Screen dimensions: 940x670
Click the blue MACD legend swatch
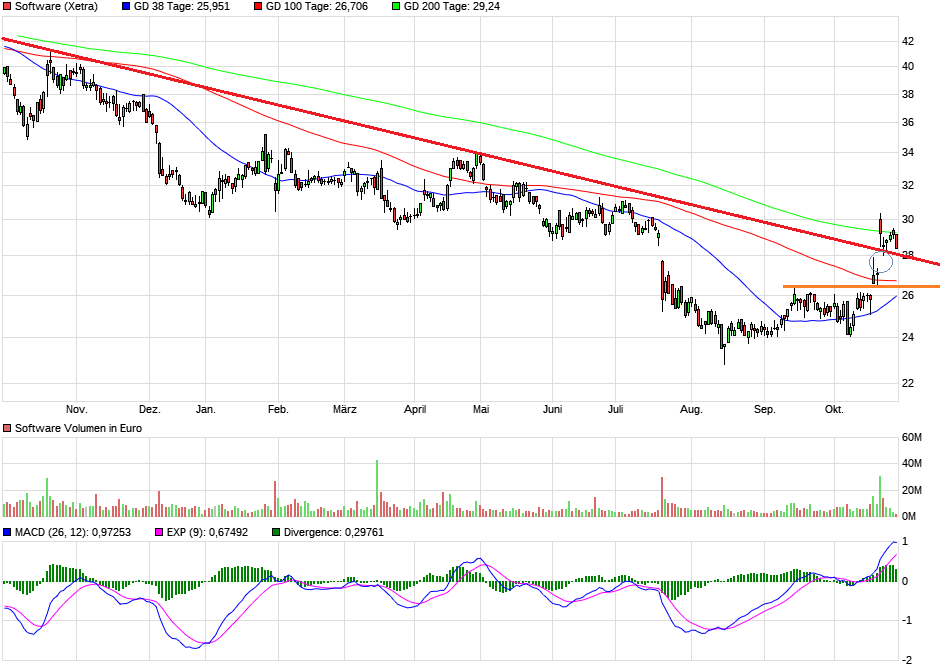point(7,532)
